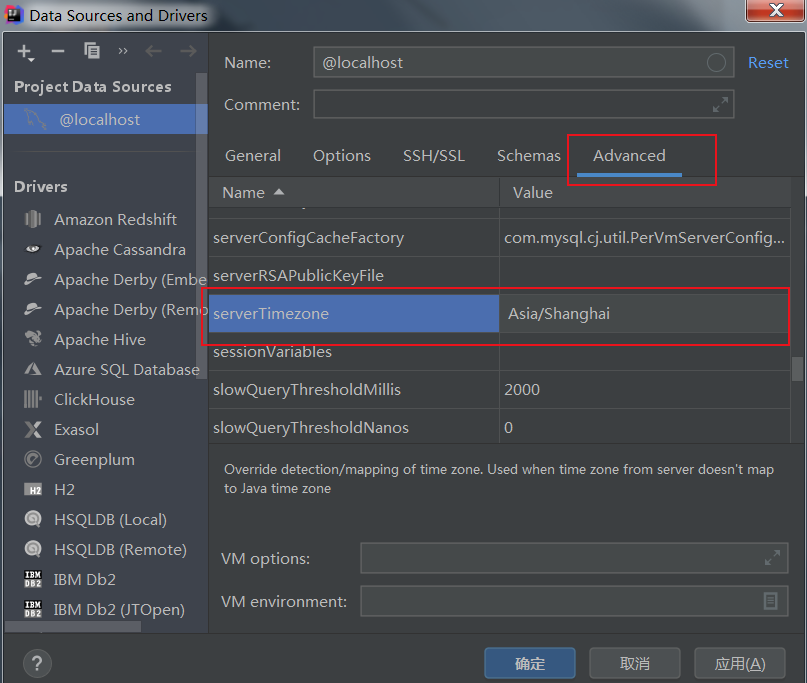Select sessionVariables property
Viewport: 807px width, 683px height.
tap(354, 352)
